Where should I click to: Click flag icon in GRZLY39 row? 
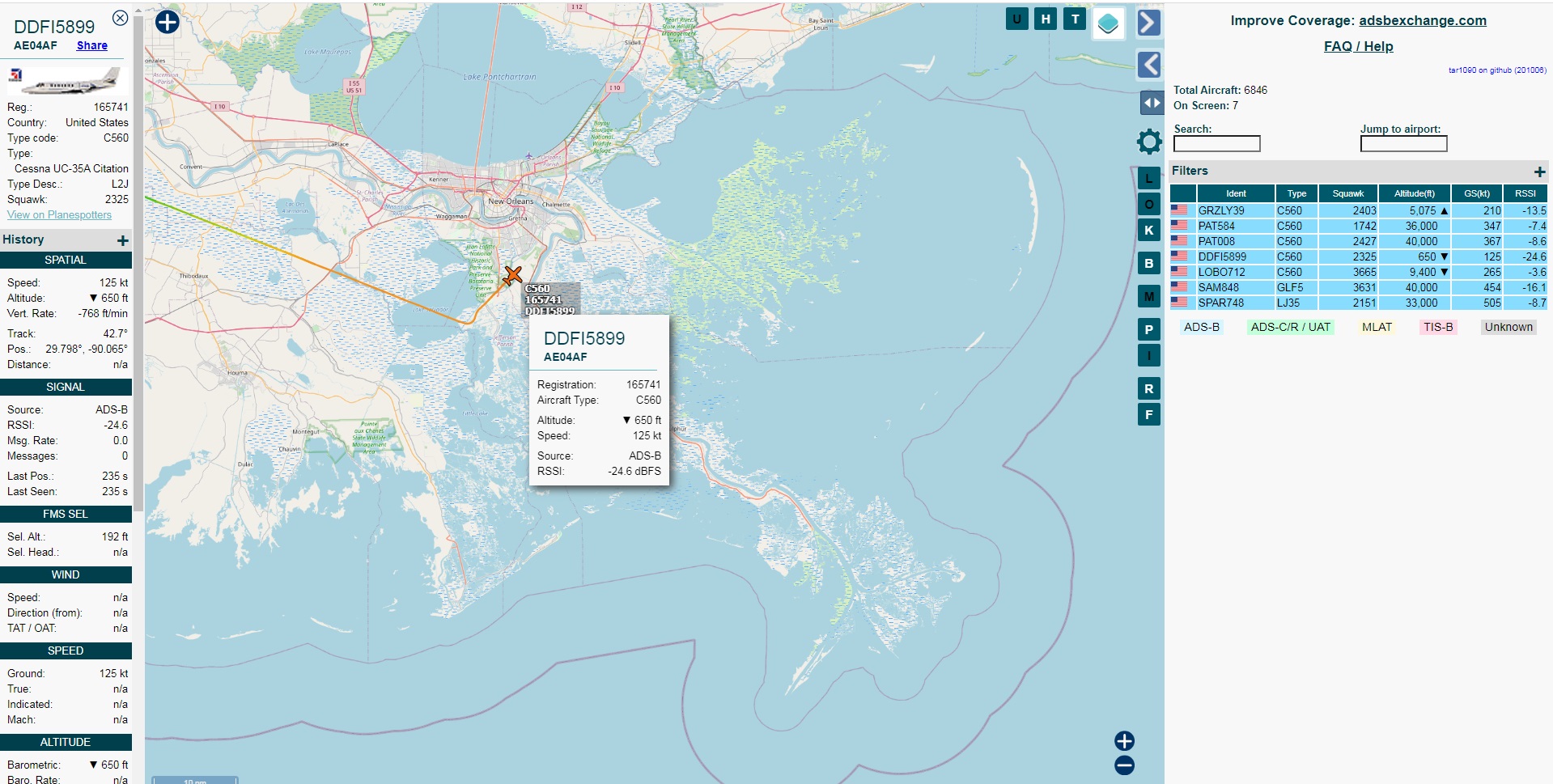coord(1179,210)
